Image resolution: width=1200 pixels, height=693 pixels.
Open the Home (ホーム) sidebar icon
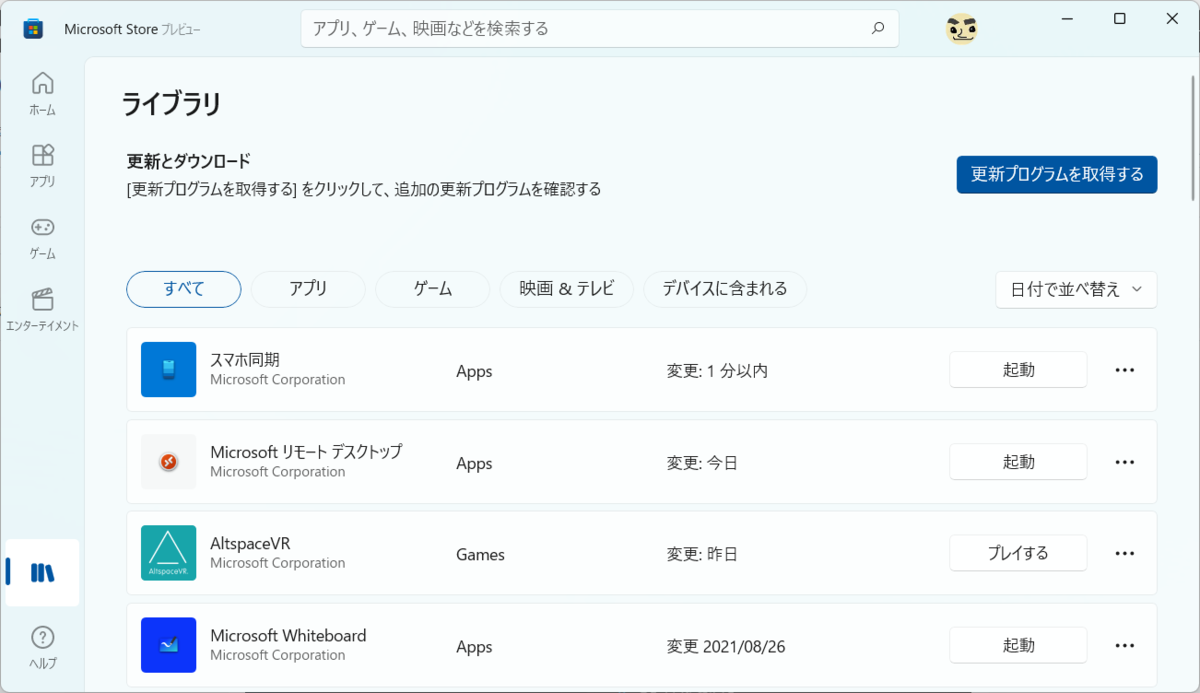(42, 94)
